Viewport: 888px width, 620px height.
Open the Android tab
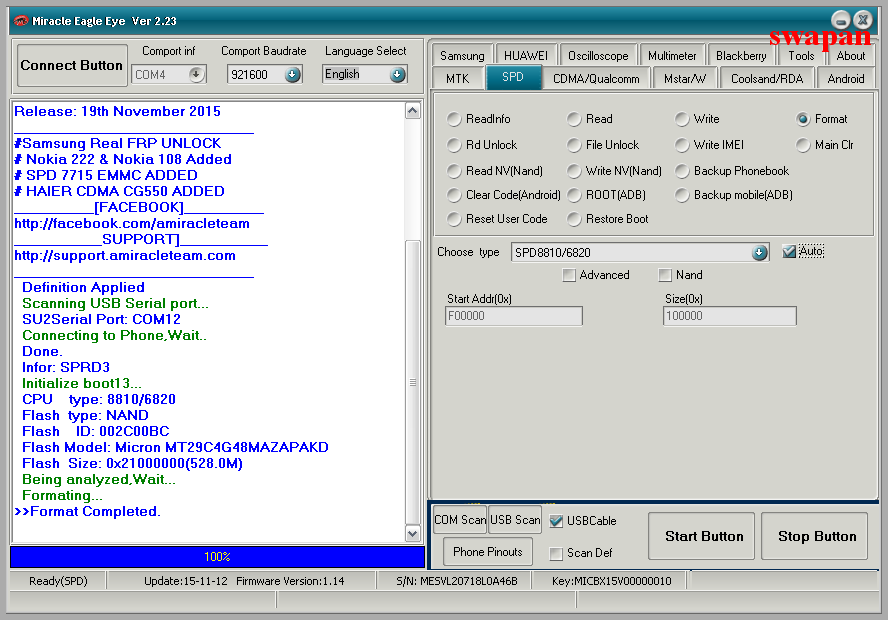tap(846, 79)
